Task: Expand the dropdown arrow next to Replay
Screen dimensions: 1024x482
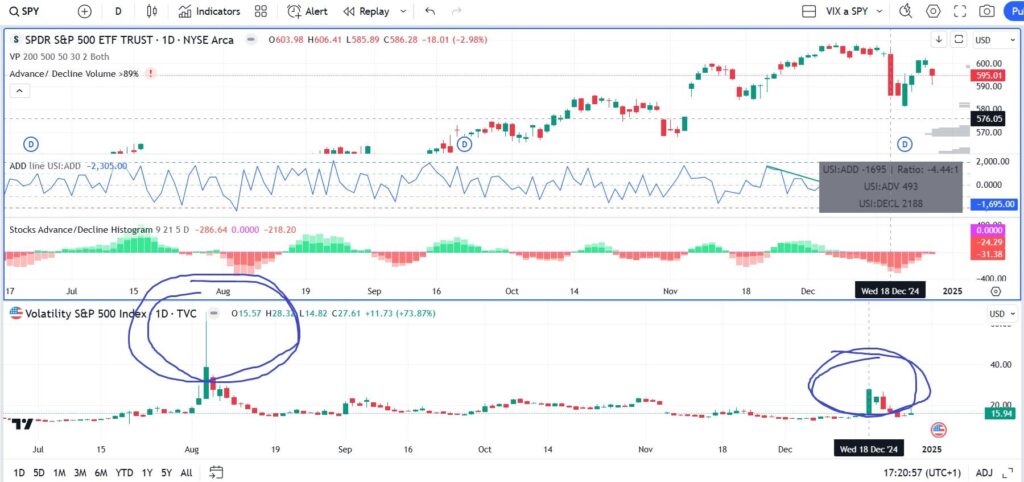Action: point(403,11)
